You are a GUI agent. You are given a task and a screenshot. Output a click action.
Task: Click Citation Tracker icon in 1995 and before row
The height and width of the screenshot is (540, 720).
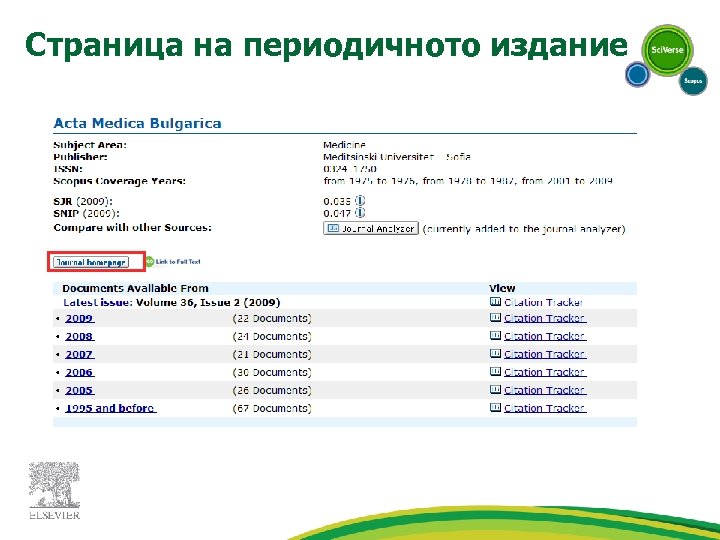pos(495,407)
